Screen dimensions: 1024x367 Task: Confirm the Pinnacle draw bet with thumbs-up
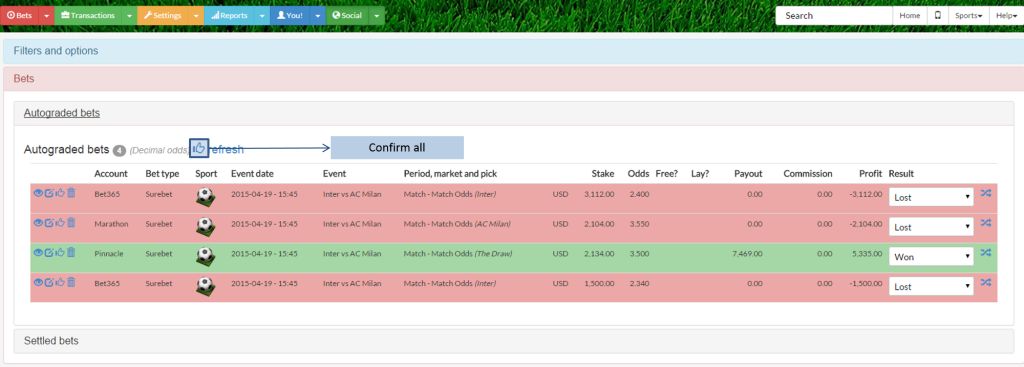click(60, 252)
